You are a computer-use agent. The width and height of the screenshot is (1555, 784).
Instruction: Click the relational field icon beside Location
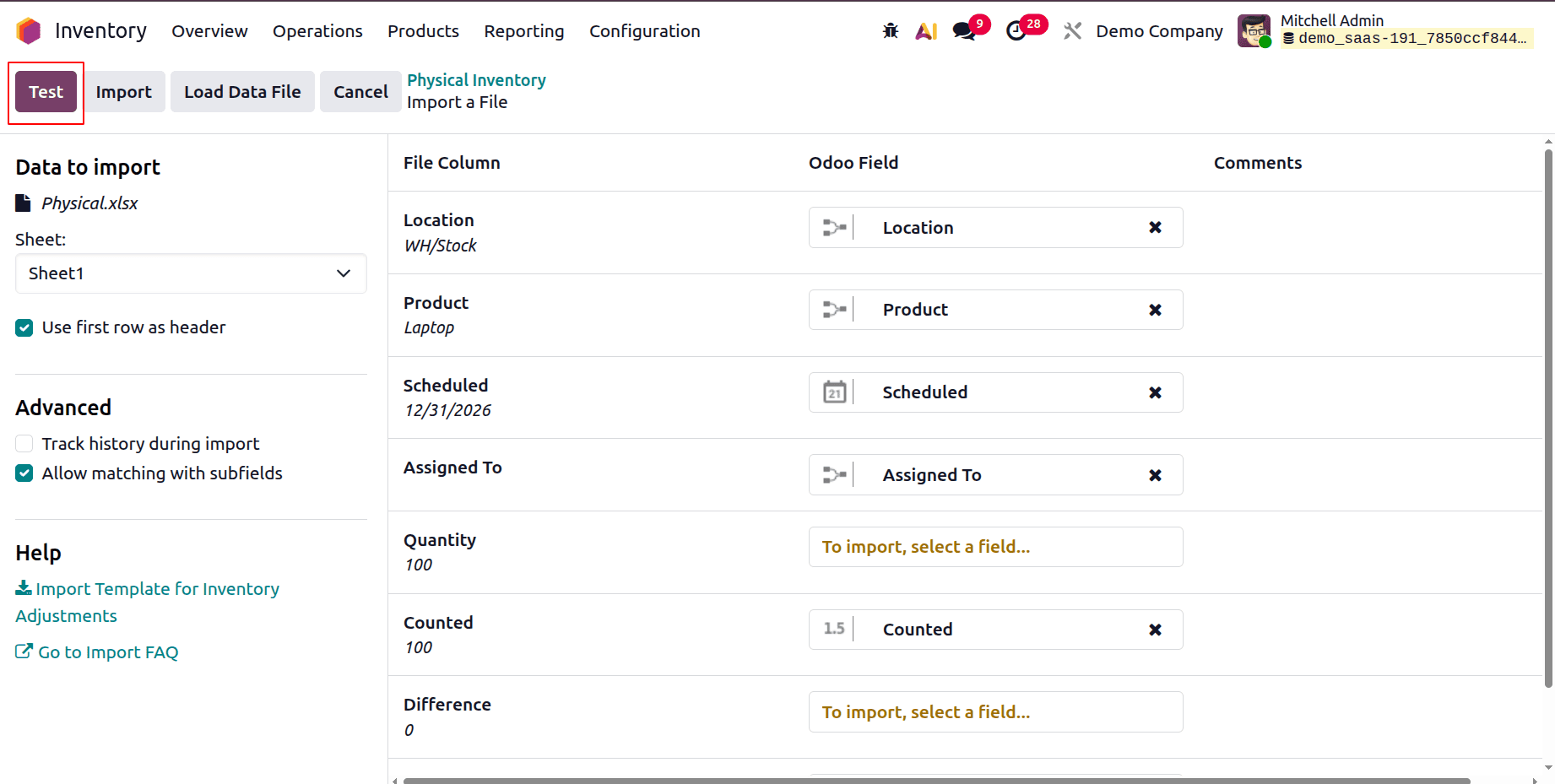(834, 227)
